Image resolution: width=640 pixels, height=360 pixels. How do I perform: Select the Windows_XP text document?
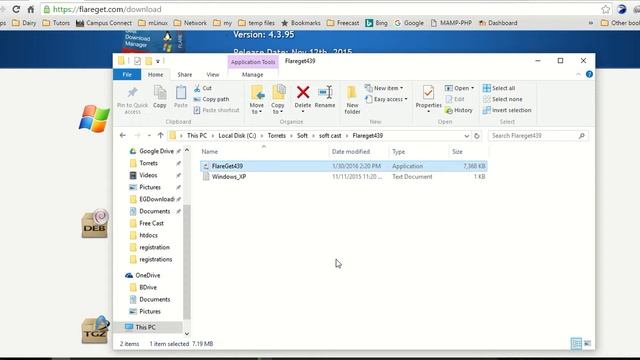tap(343, 177)
